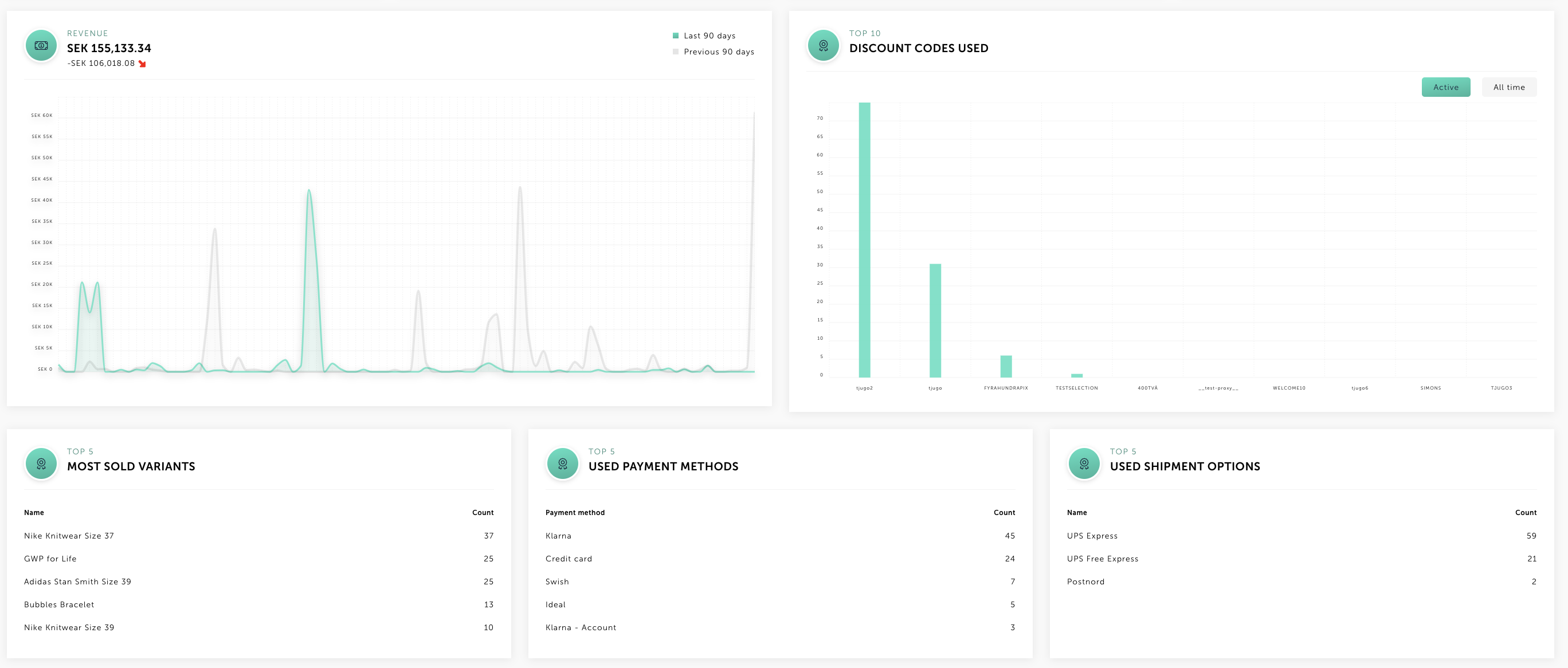Screen dimensions: 1568x668
Task: Toggle the Last 90 days legend swatch
Action: click(x=675, y=36)
